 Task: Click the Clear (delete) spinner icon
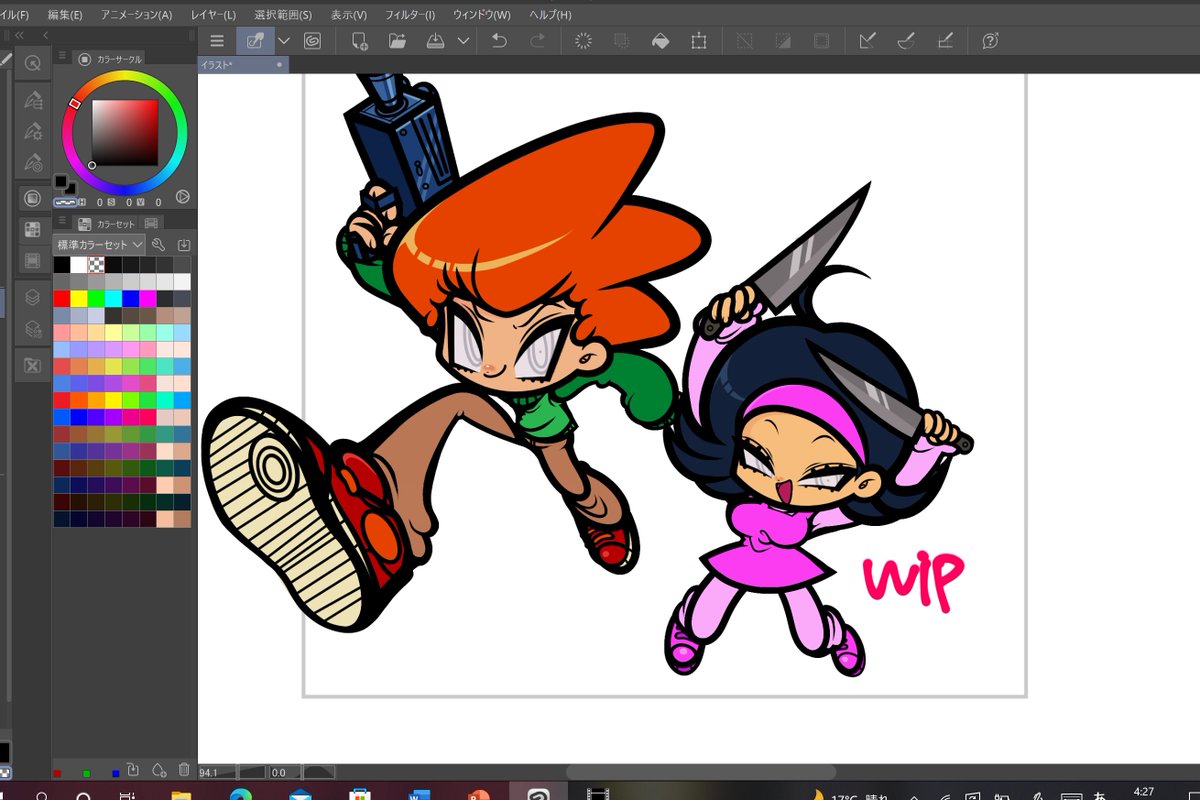[x=583, y=41]
